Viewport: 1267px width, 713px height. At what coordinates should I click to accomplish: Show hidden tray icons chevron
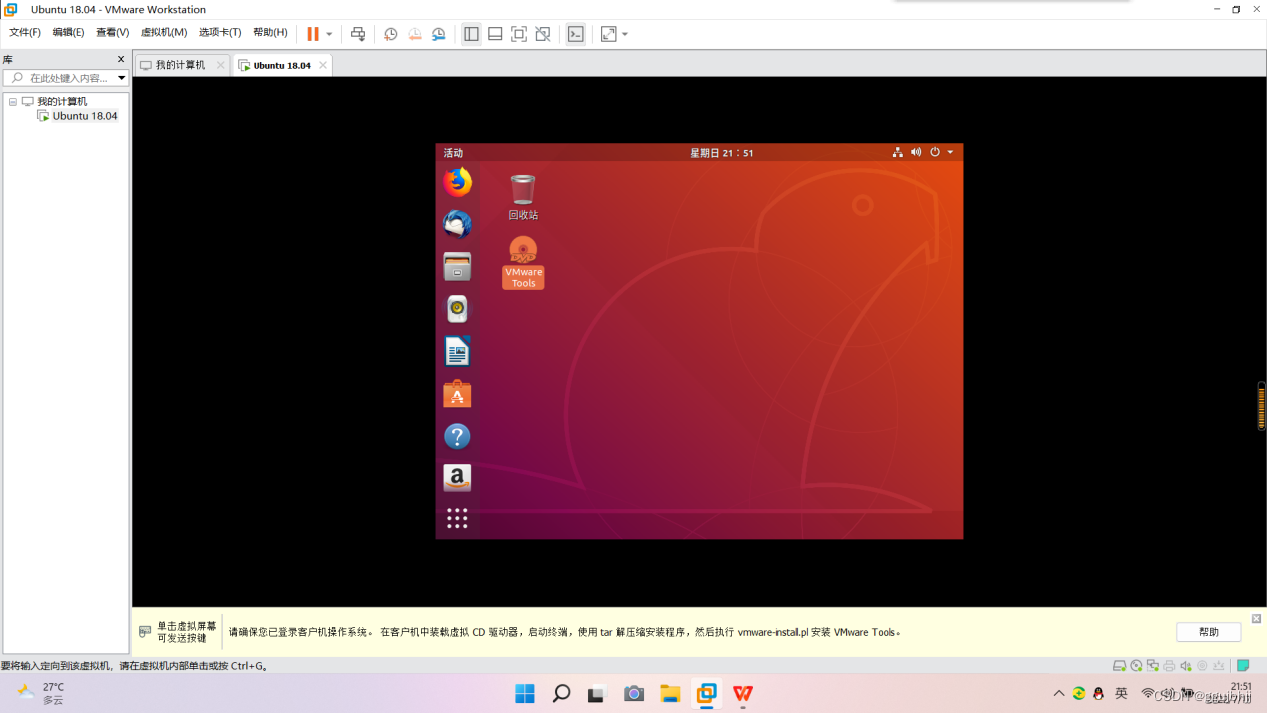[x=1059, y=694]
